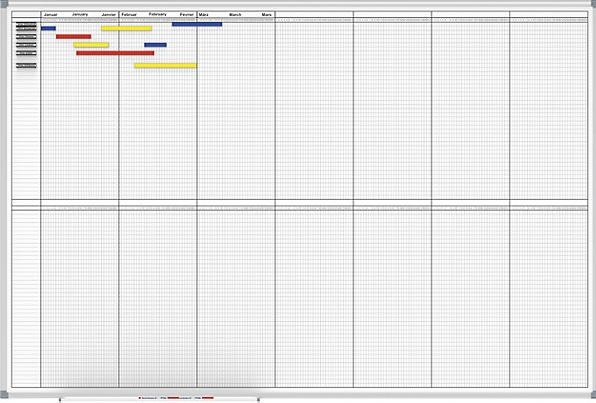This screenshot has height=403, width=596.
Task: Select the blue bar spanning February into March
Action: point(197,24)
